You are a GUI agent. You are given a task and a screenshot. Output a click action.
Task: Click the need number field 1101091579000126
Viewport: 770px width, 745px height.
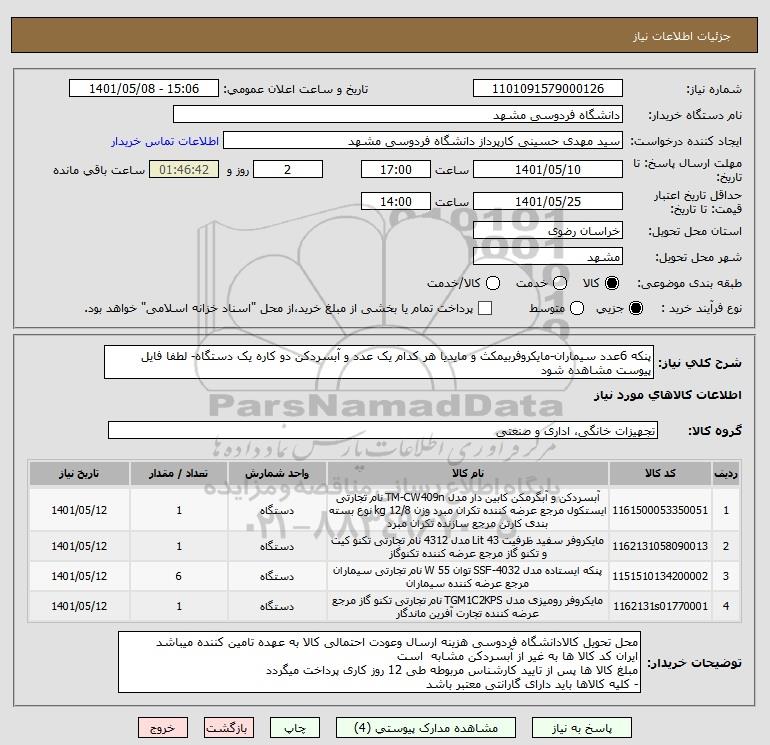548,89
